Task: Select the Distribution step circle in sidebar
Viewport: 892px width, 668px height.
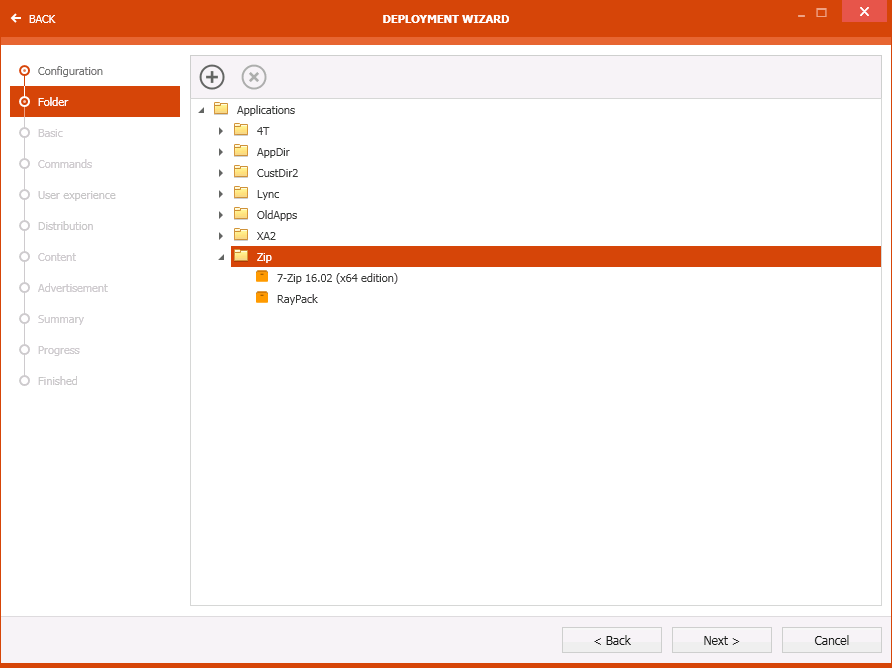Action: pos(24,226)
